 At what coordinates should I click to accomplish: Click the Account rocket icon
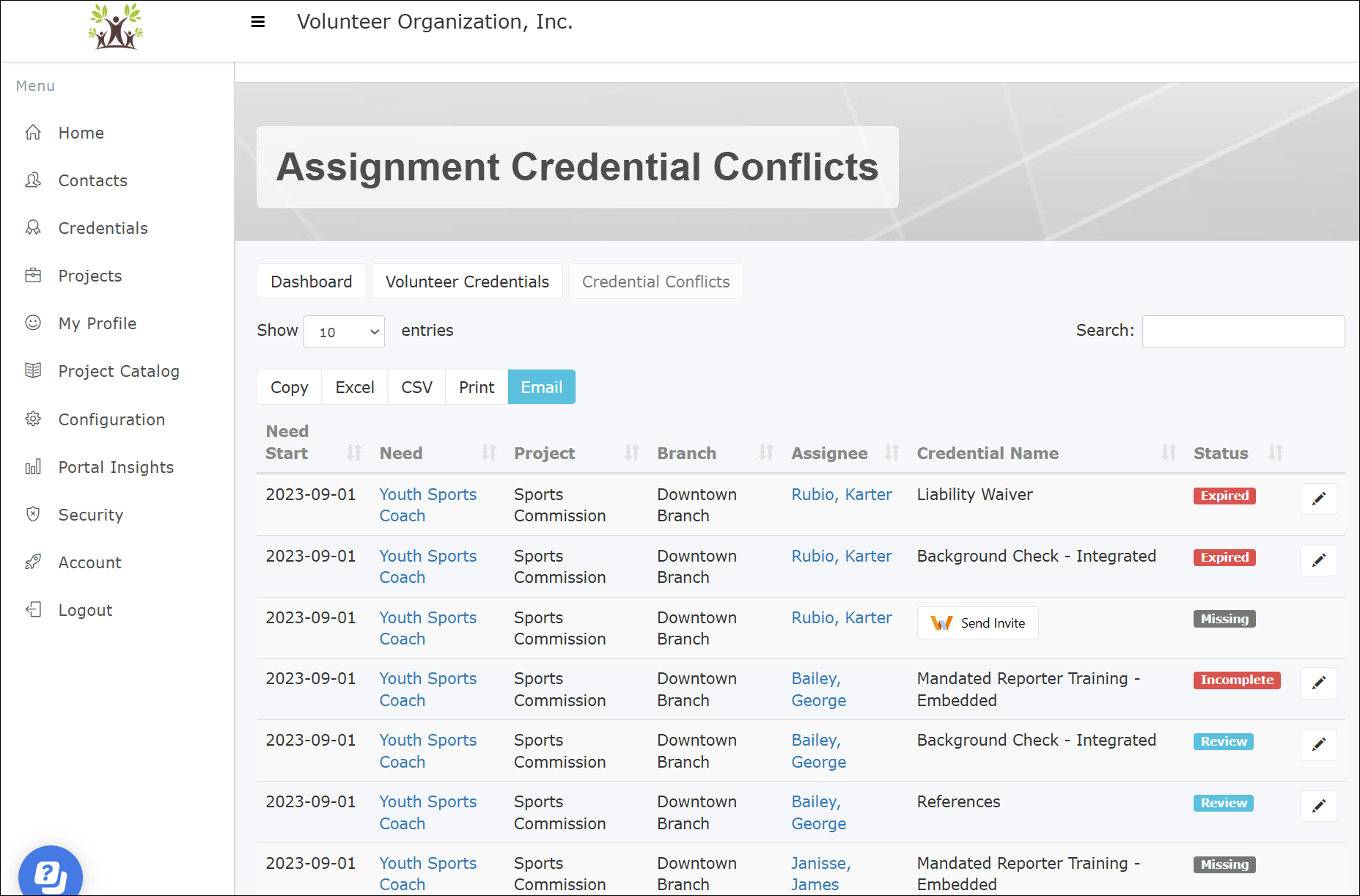(x=33, y=562)
